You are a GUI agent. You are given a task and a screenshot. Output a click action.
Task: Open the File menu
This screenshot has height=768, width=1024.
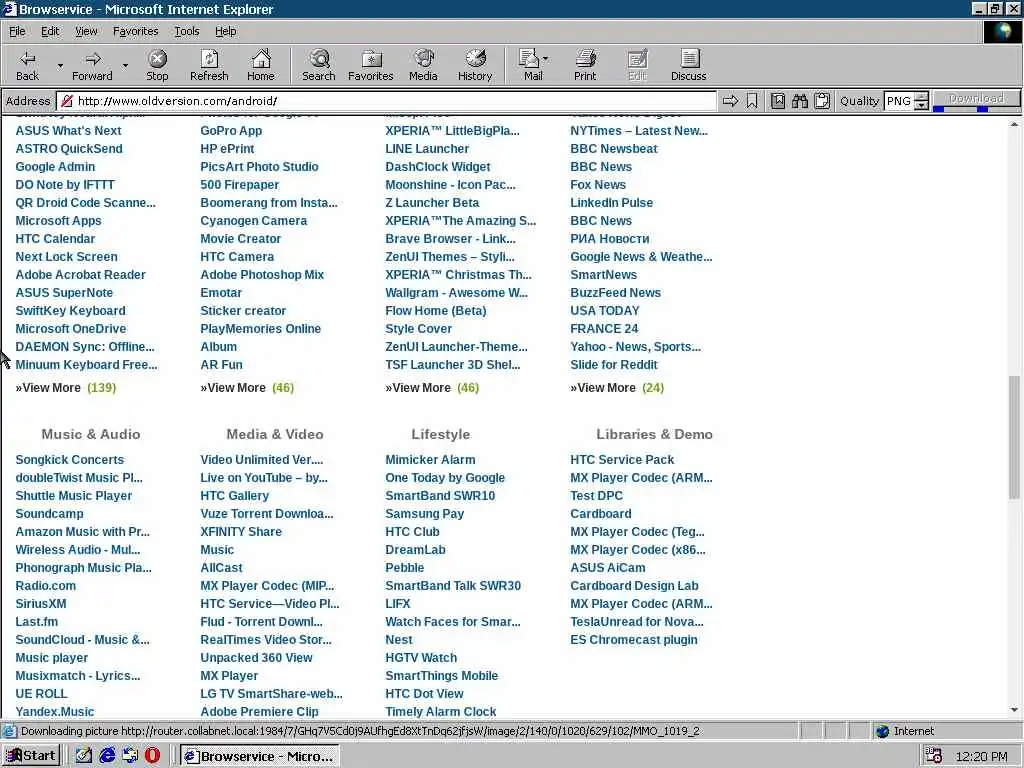click(x=17, y=31)
